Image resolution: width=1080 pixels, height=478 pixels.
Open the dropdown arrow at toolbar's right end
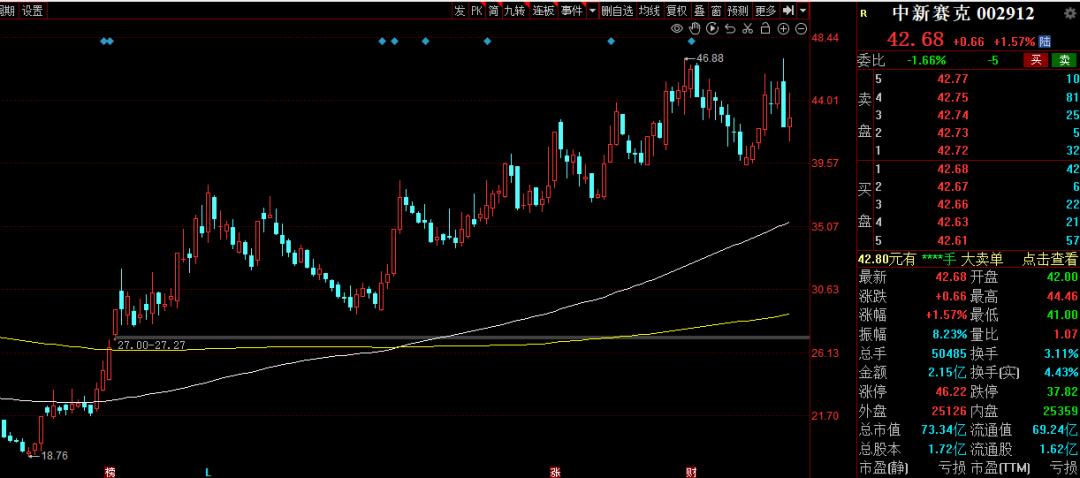803,10
